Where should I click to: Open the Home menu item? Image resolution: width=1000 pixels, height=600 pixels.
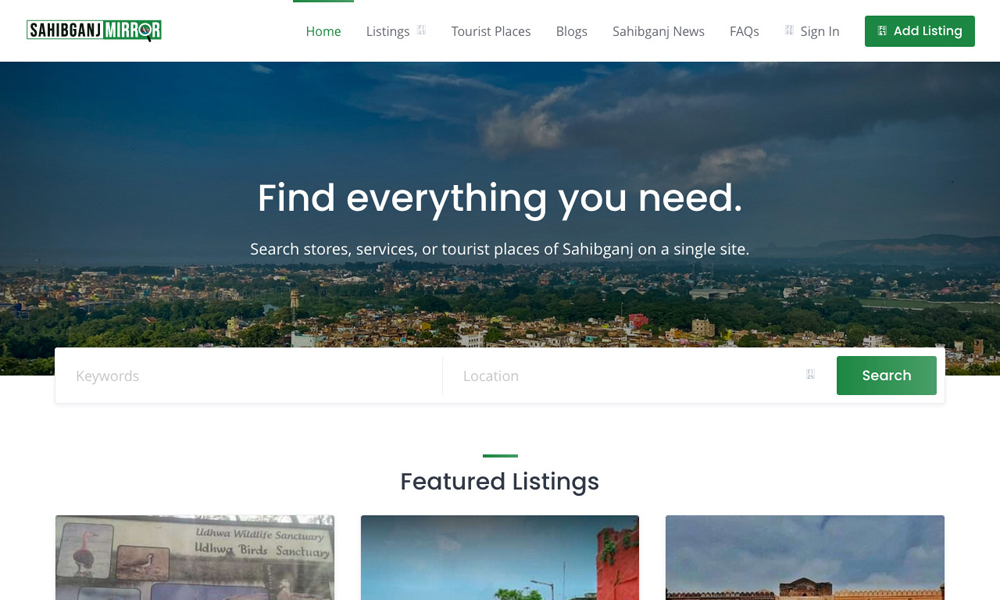(323, 31)
